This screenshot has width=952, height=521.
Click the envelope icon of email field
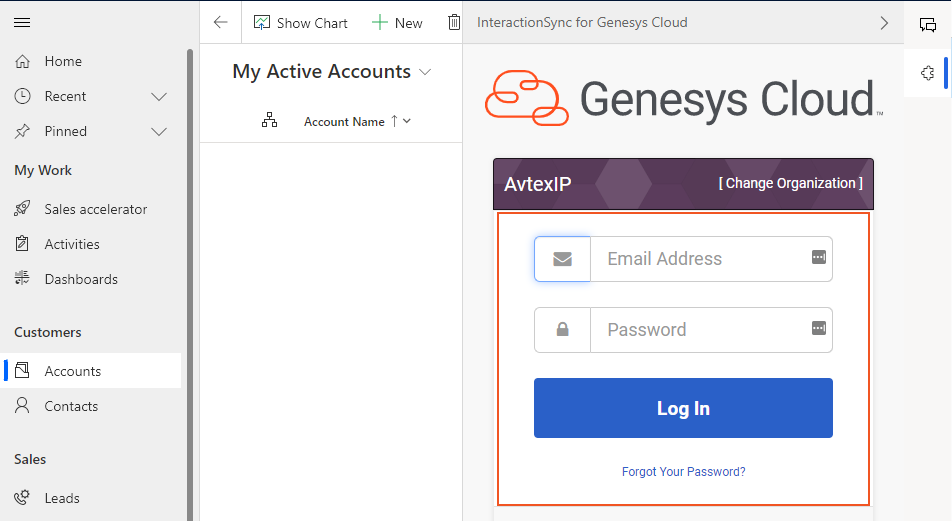pos(562,259)
